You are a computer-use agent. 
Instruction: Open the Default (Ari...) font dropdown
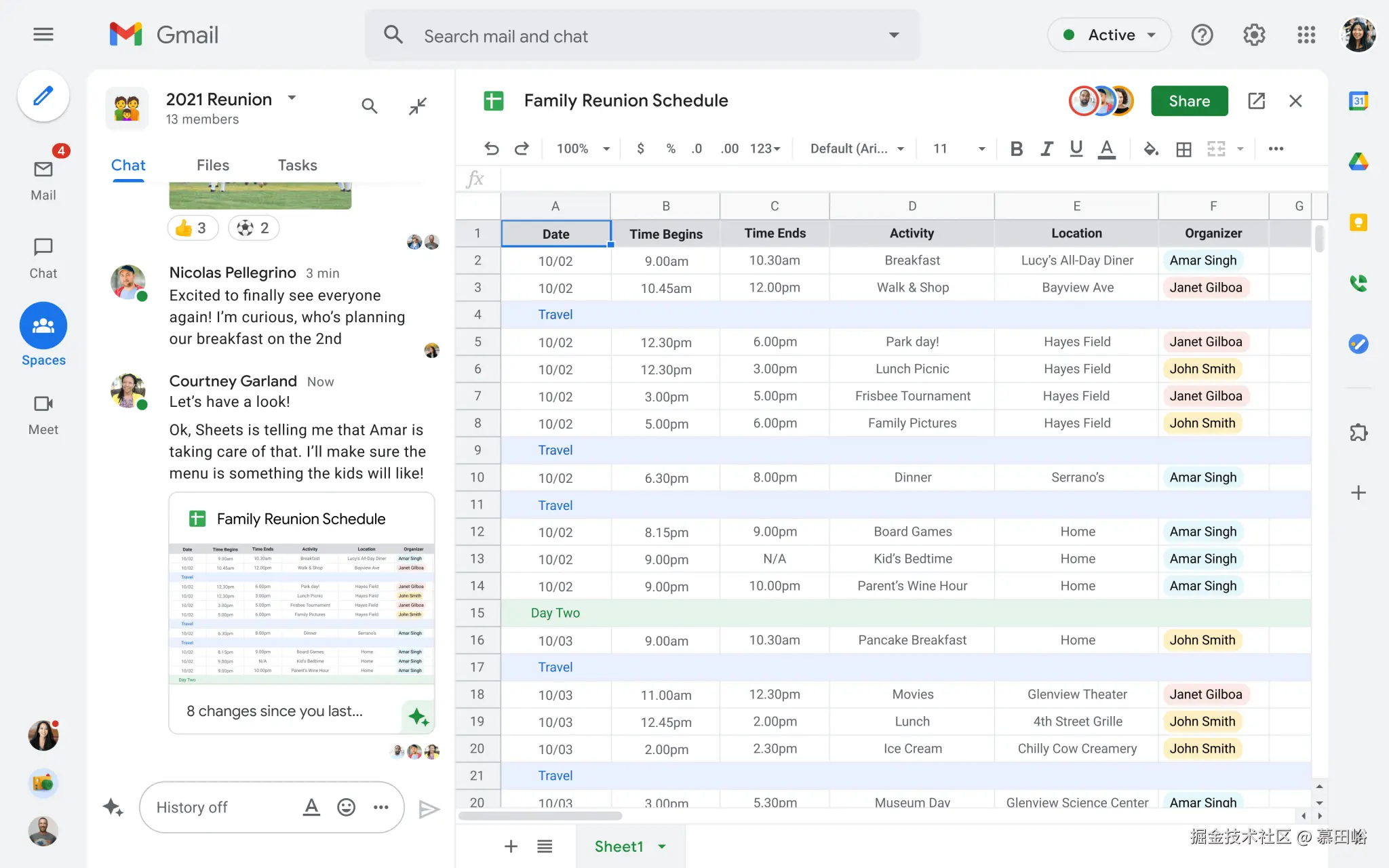pos(857,149)
